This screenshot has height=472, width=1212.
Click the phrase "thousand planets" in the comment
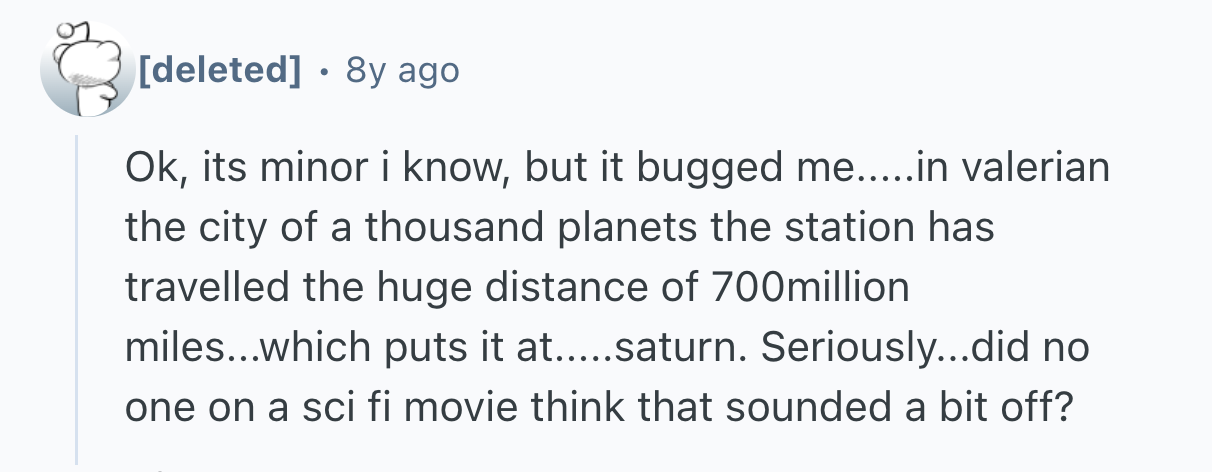tap(479, 228)
